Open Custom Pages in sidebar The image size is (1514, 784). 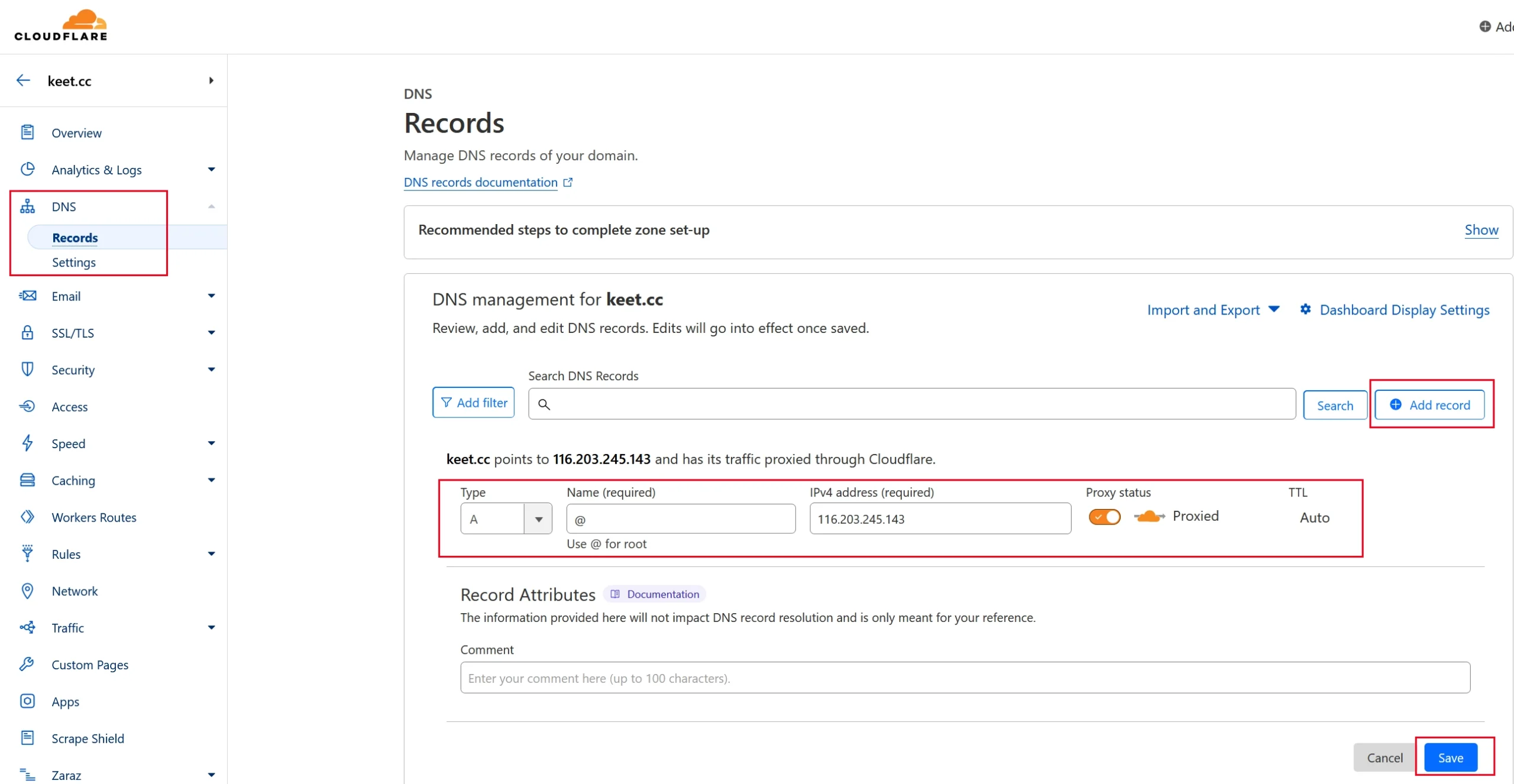click(90, 665)
